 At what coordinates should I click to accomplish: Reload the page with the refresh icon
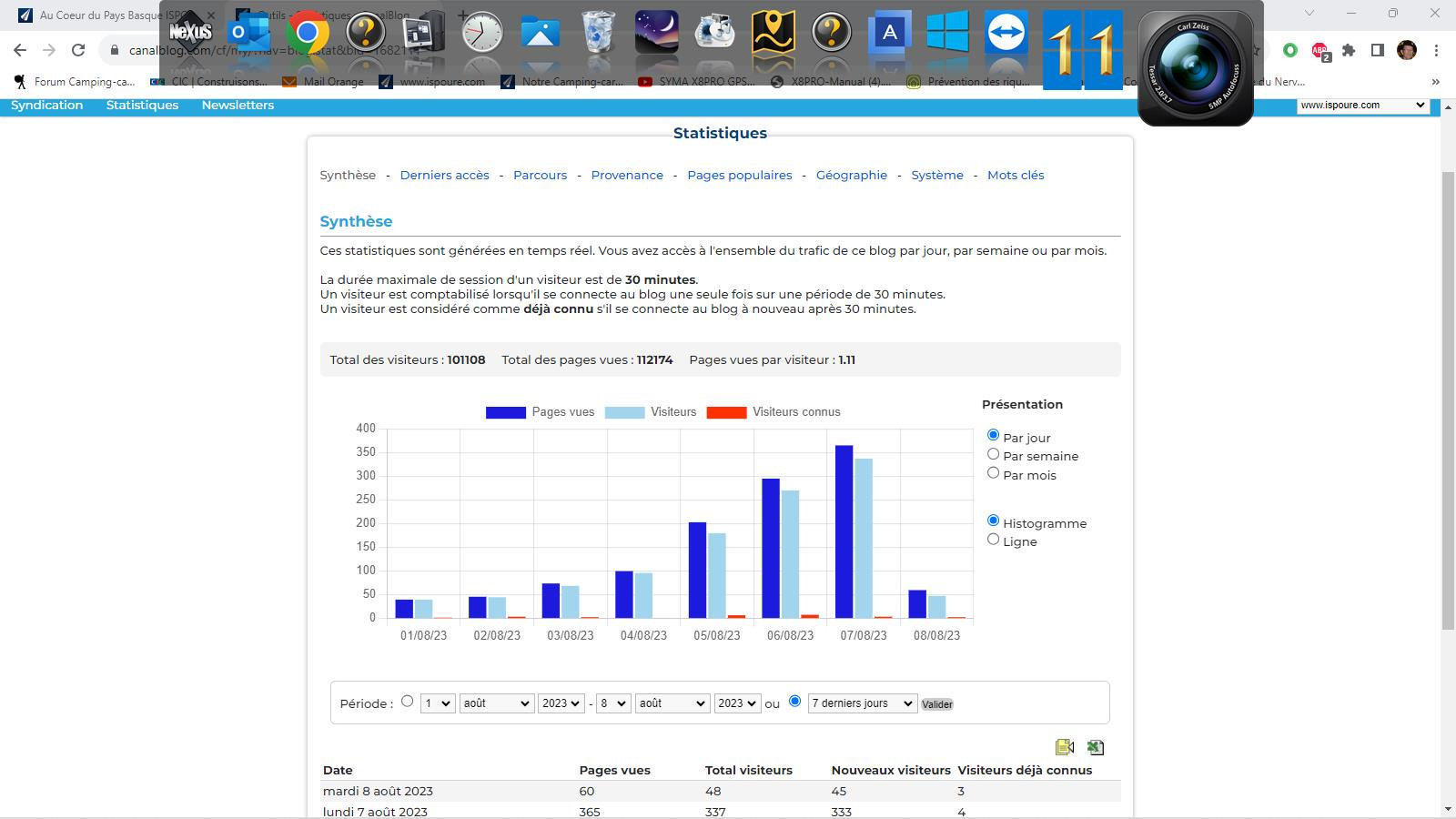click(x=78, y=50)
